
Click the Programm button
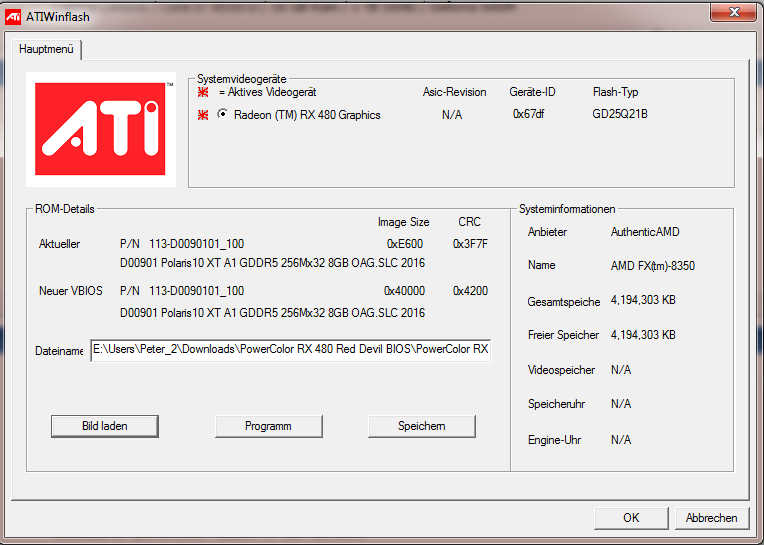coord(268,426)
